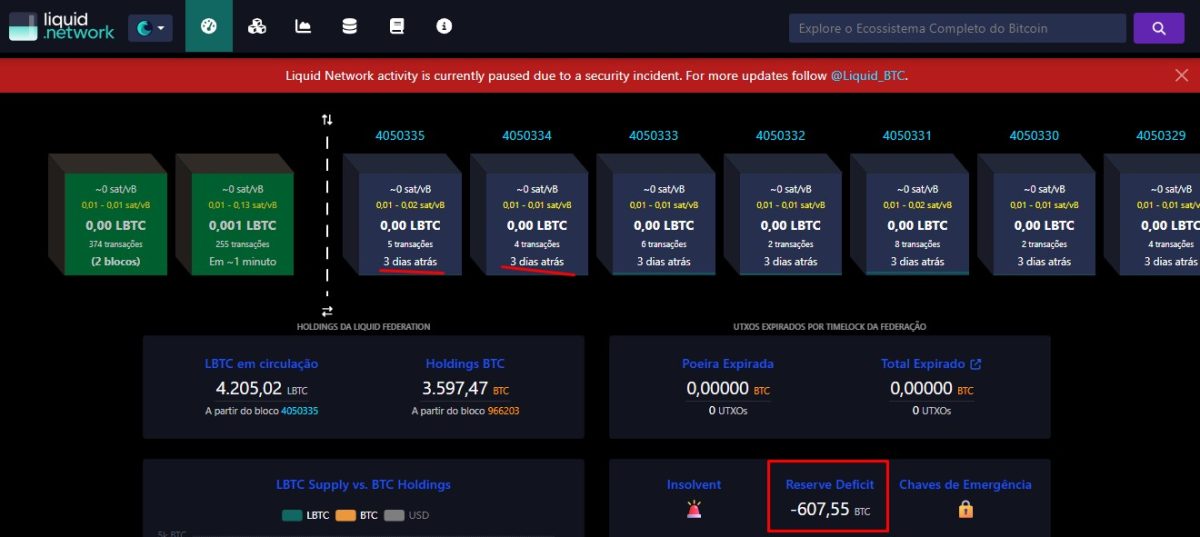The image size is (1200, 537).
Task: Click the purple search magnifier button
Action: (x=1159, y=28)
